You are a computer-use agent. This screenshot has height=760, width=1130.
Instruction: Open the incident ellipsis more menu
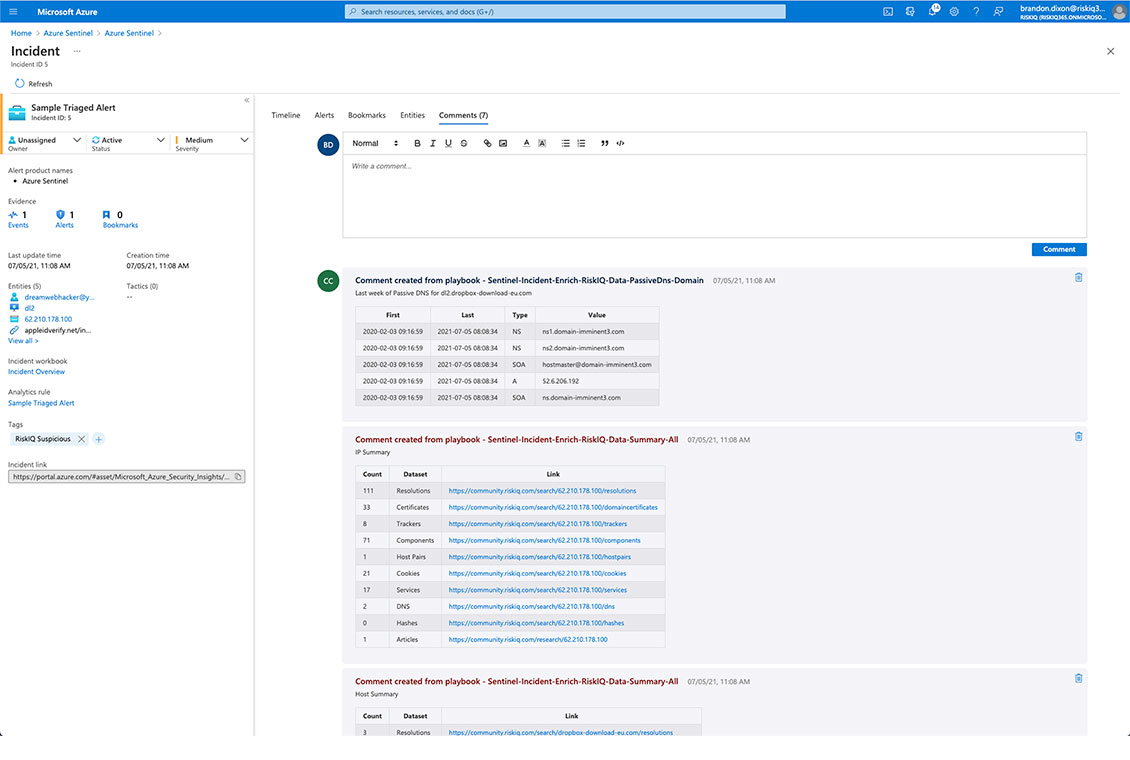tap(77, 51)
